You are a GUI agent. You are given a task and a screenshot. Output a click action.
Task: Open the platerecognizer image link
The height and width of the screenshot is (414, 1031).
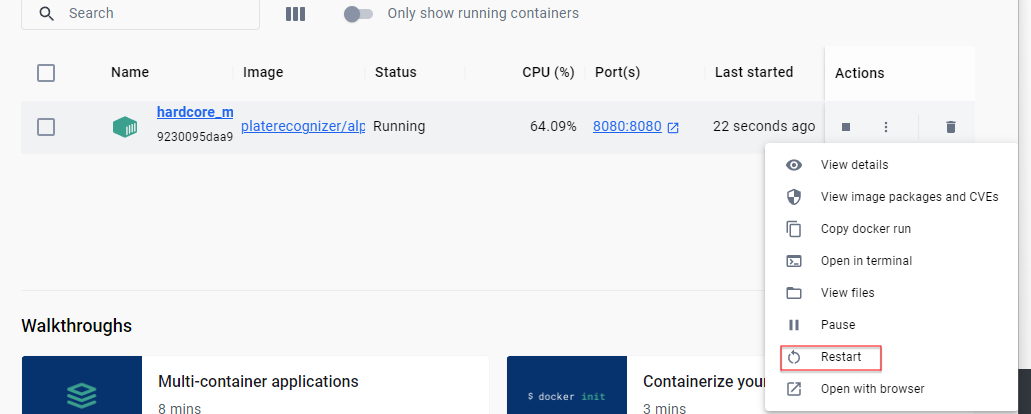coord(303,127)
